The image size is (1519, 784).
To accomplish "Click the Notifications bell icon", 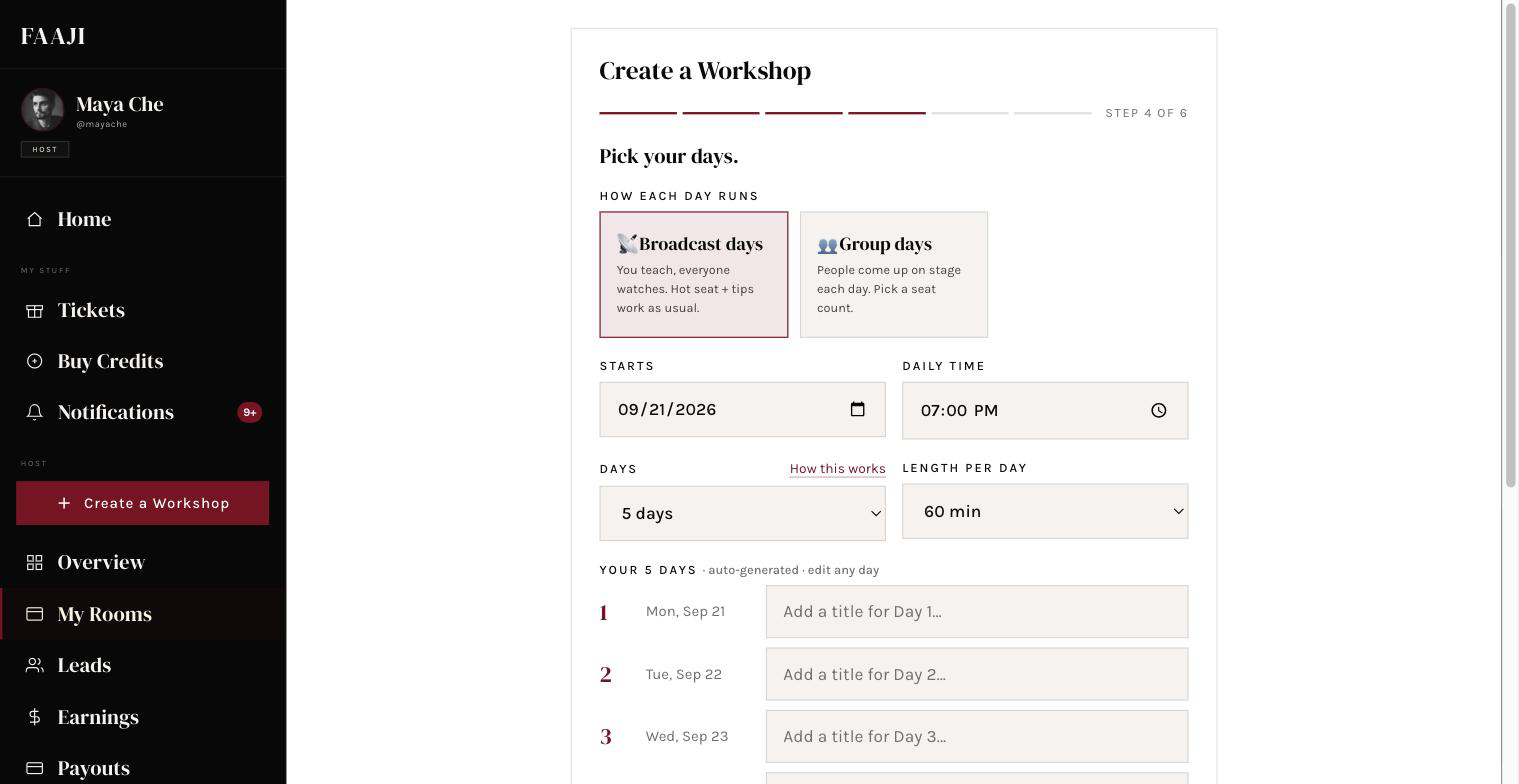I will pyautogui.click(x=34, y=412).
